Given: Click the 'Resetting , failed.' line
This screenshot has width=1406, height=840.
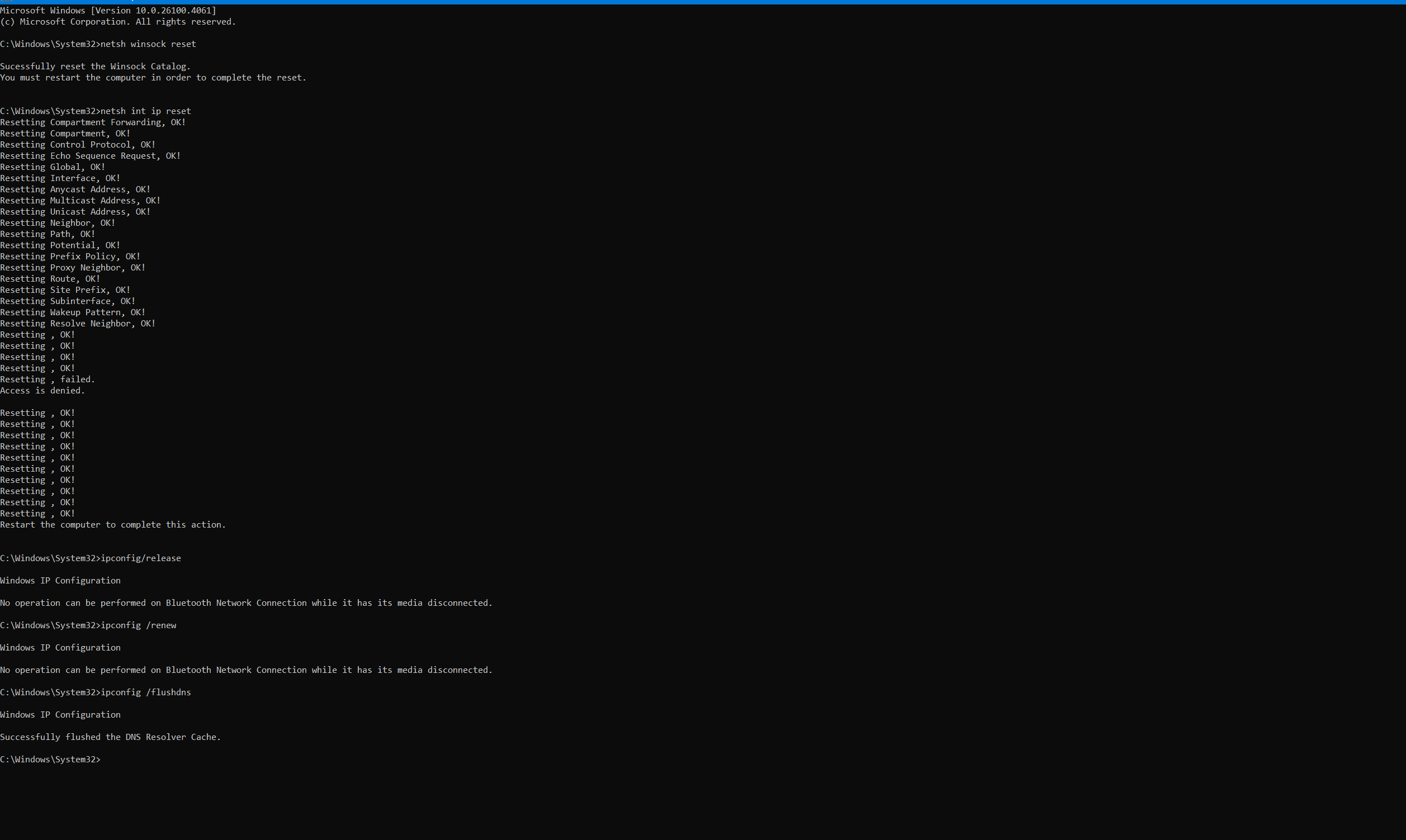Looking at the screenshot, I should 48,379.
